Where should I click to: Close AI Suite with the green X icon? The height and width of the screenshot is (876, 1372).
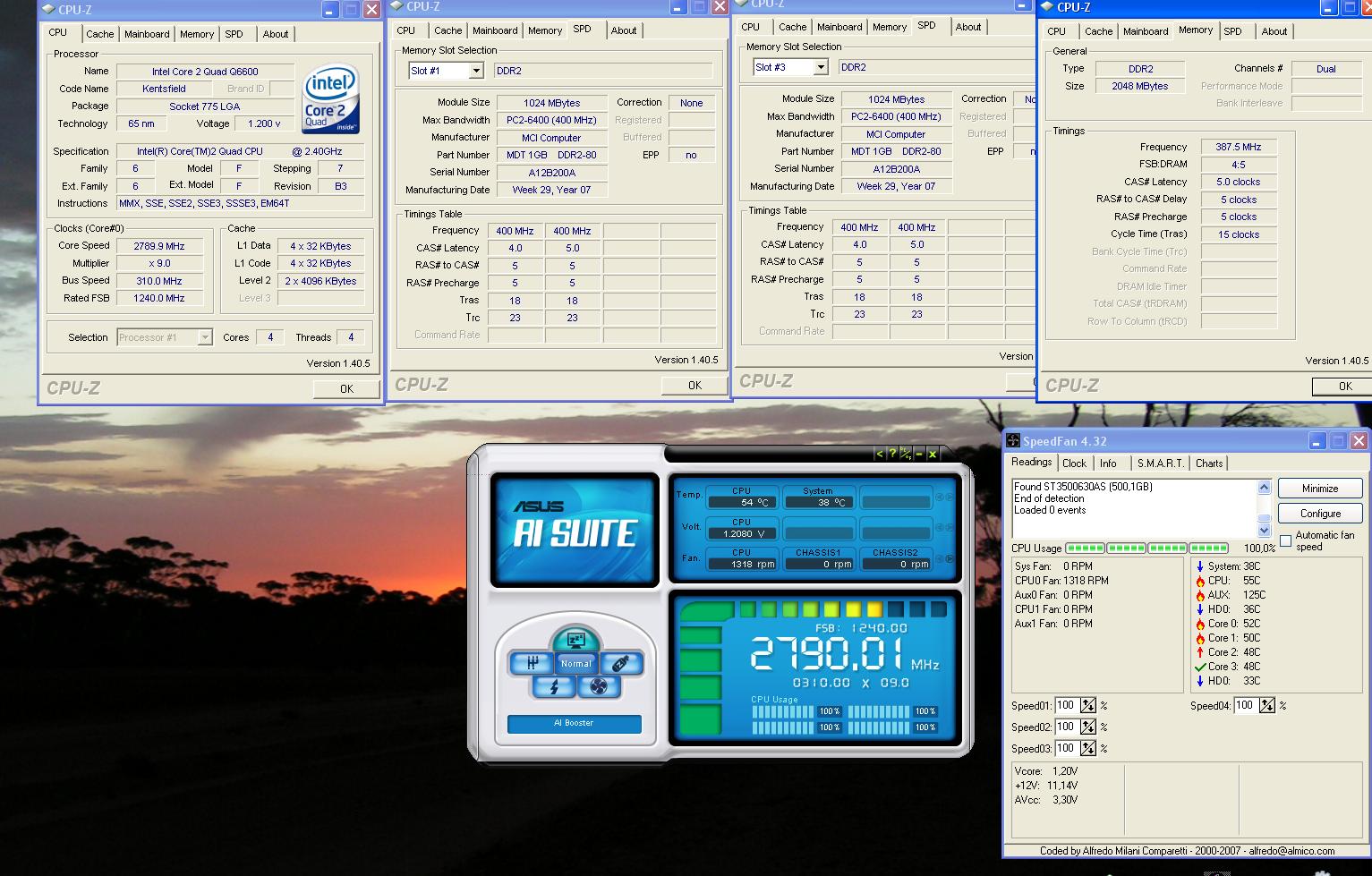tap(933, 454)
